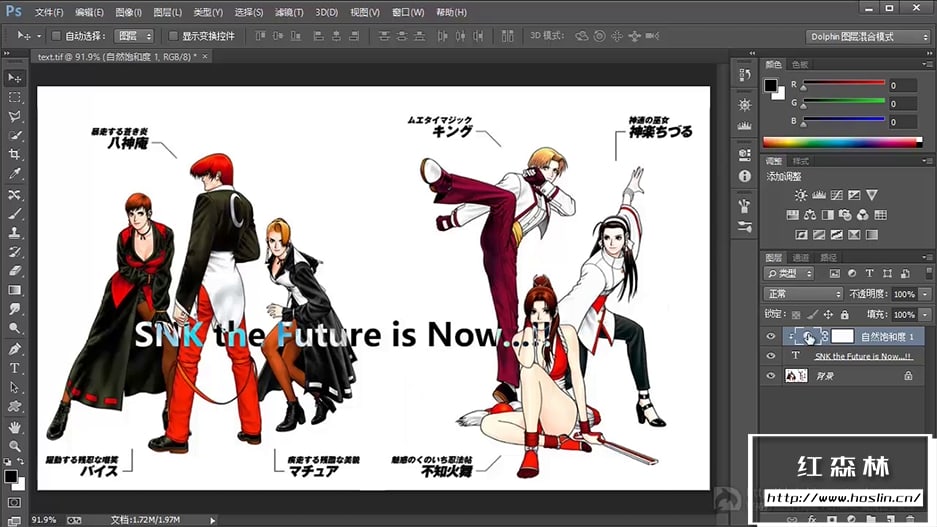Viewport: 937px width, 527px height.
Task: Open the Color panel flyout menu
Action: [927, 64]
